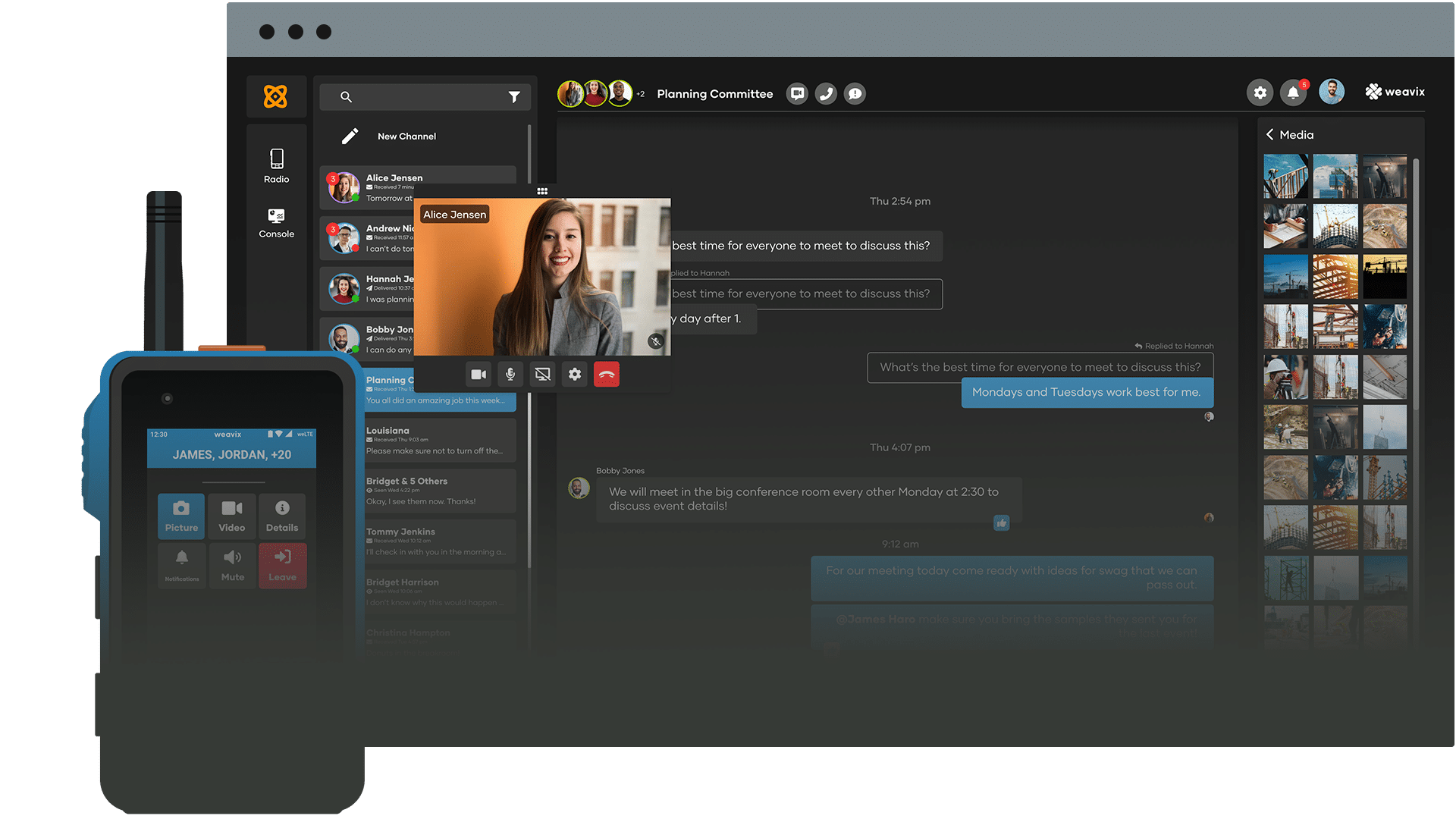Mute the walkie-talkie call on the handheld device

point(232,565)
